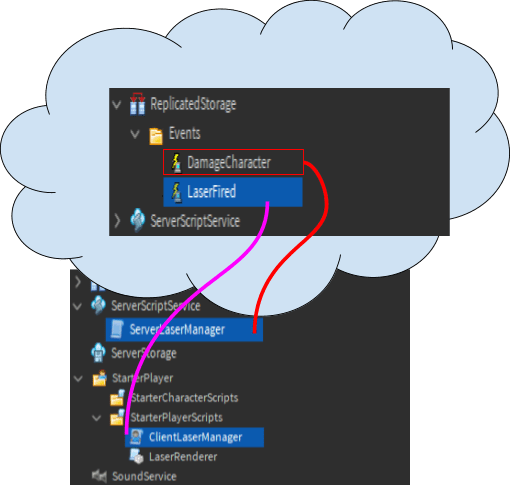510x485 pixels.
Task: Select the LaserRenderer label
Action: coord(183,457)
